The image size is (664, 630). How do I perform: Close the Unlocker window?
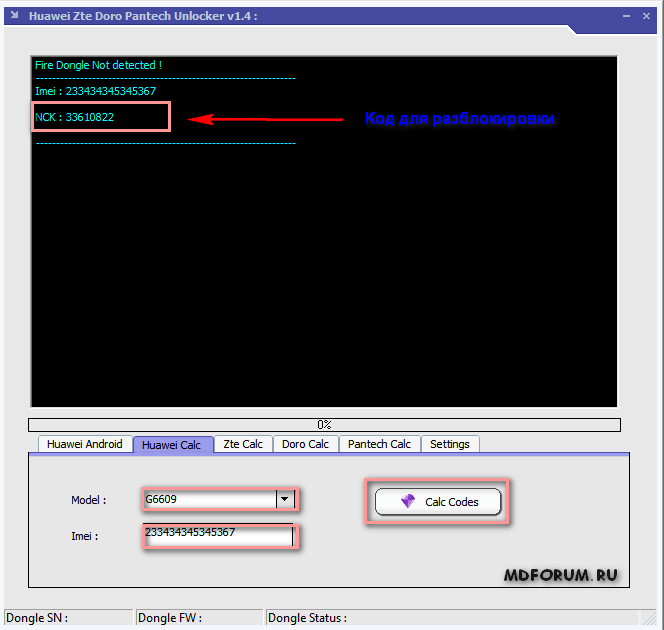click(649, 16)
